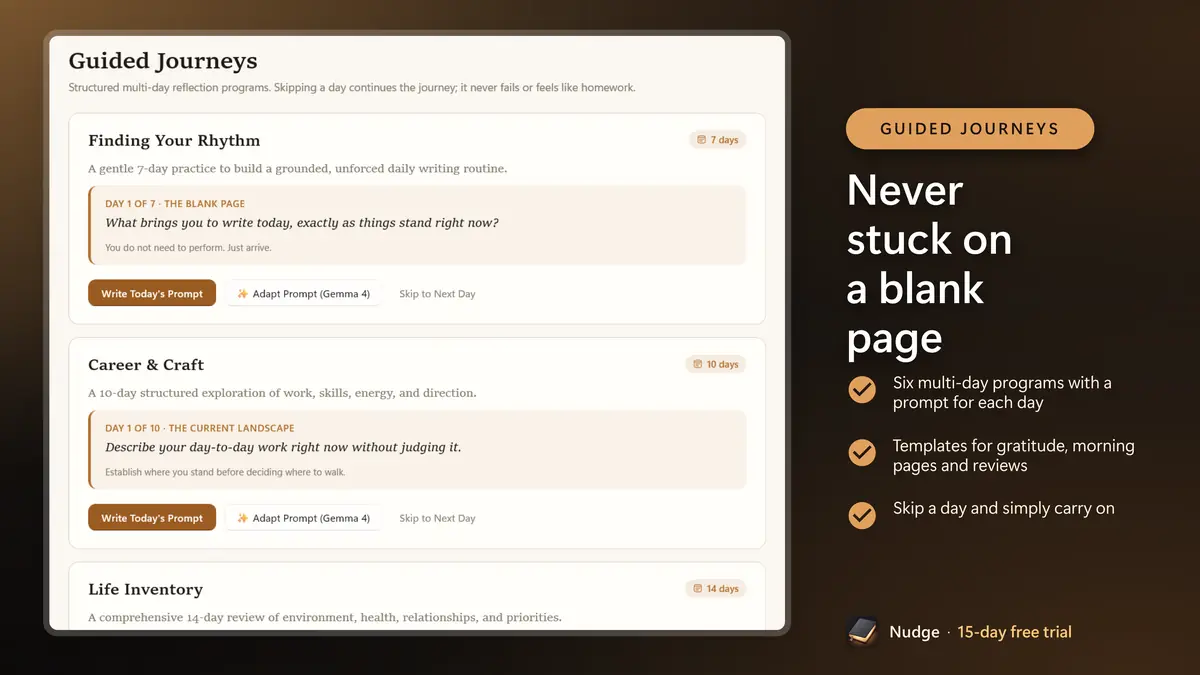Skip to Next Day in Finding Your Rhythm
This screenshot has height=675, width=1200.
[x=437, y=294]
